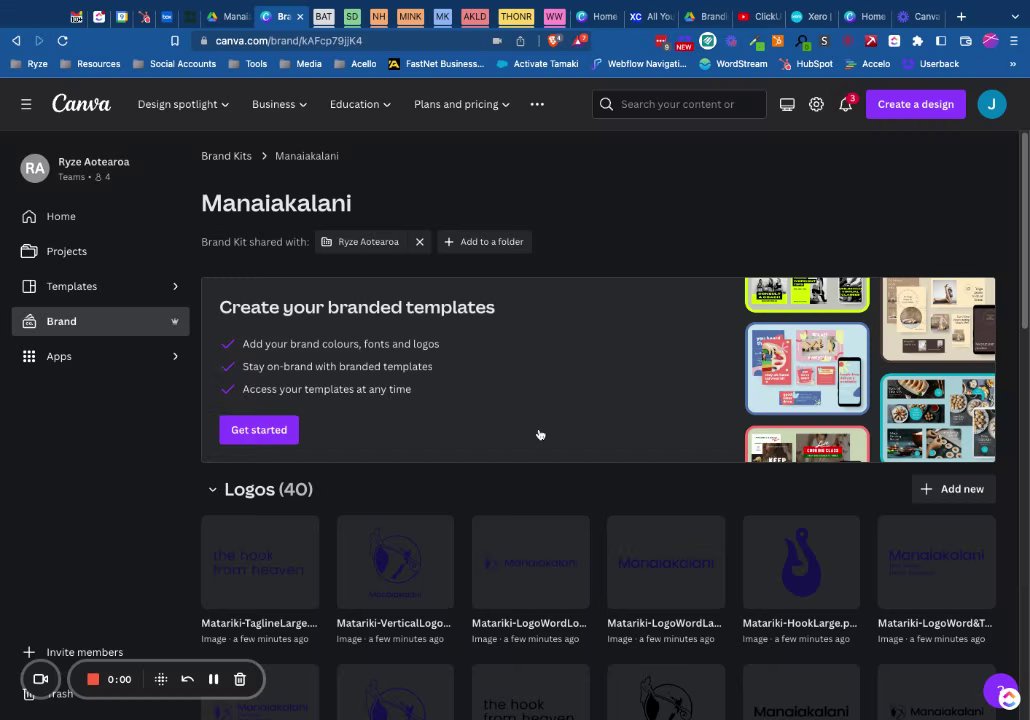Switch to the Xero browser tab
This screenshot has width=1030, height=720.
(x=812, y=16)
